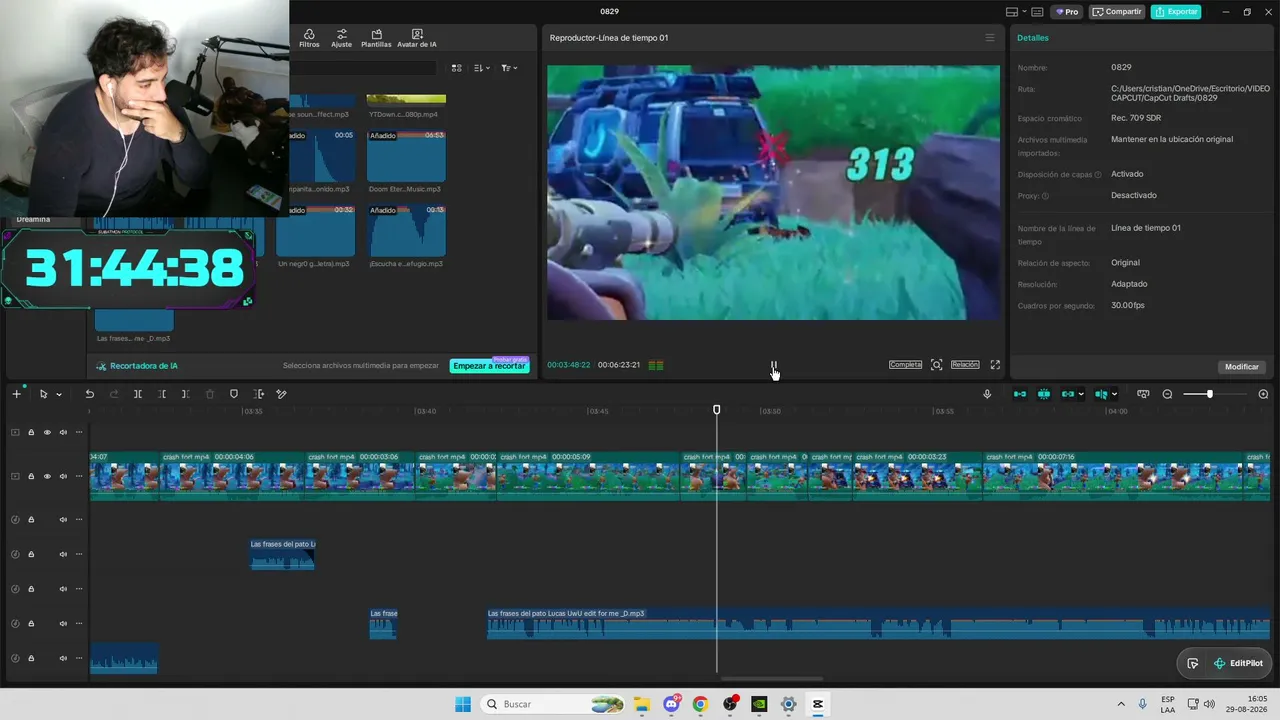1280x720 pixels.
Task: Show hidden icons in the system tray
Action: tap(1120, 704)
